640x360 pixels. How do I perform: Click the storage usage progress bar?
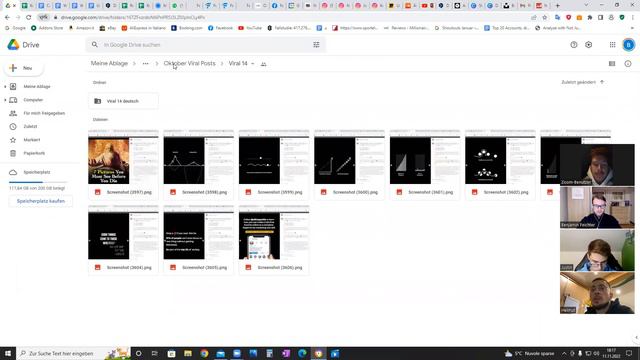[x=38, y=182]
